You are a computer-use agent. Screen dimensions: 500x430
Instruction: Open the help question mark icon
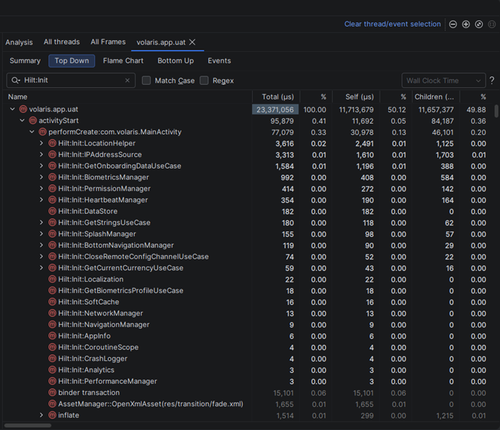492,80
